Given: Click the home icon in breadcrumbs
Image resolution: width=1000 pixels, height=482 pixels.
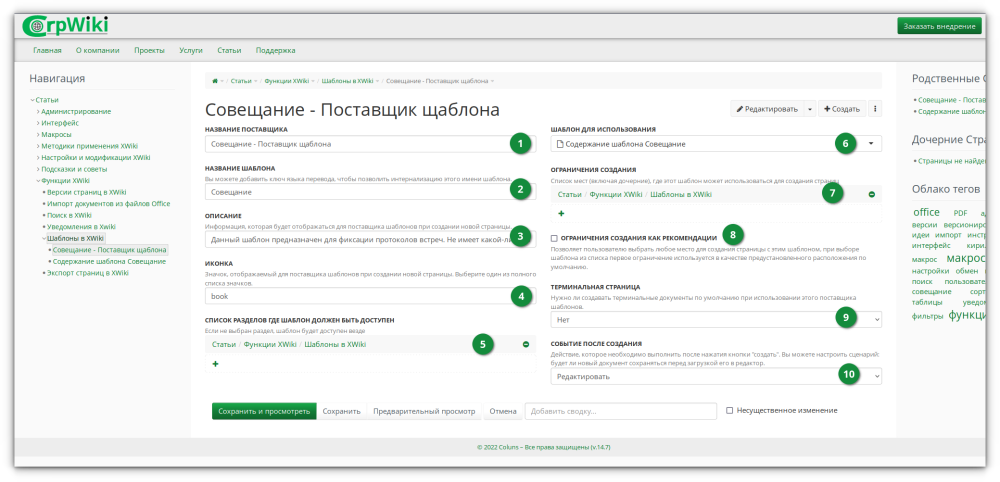Looking at the screenshot, I should [x=215, y=81].
